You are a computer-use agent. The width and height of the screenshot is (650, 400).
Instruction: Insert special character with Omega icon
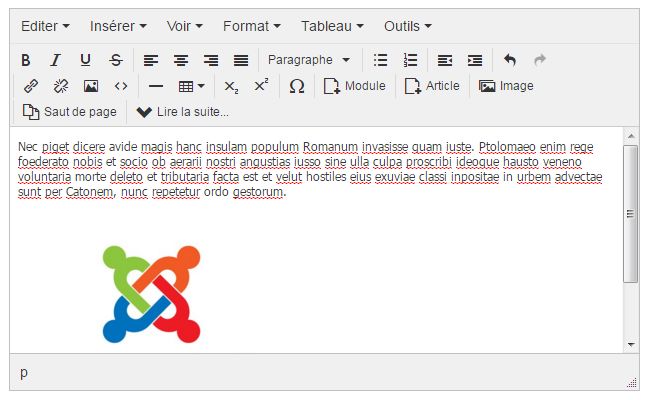(x=297, y=86)
